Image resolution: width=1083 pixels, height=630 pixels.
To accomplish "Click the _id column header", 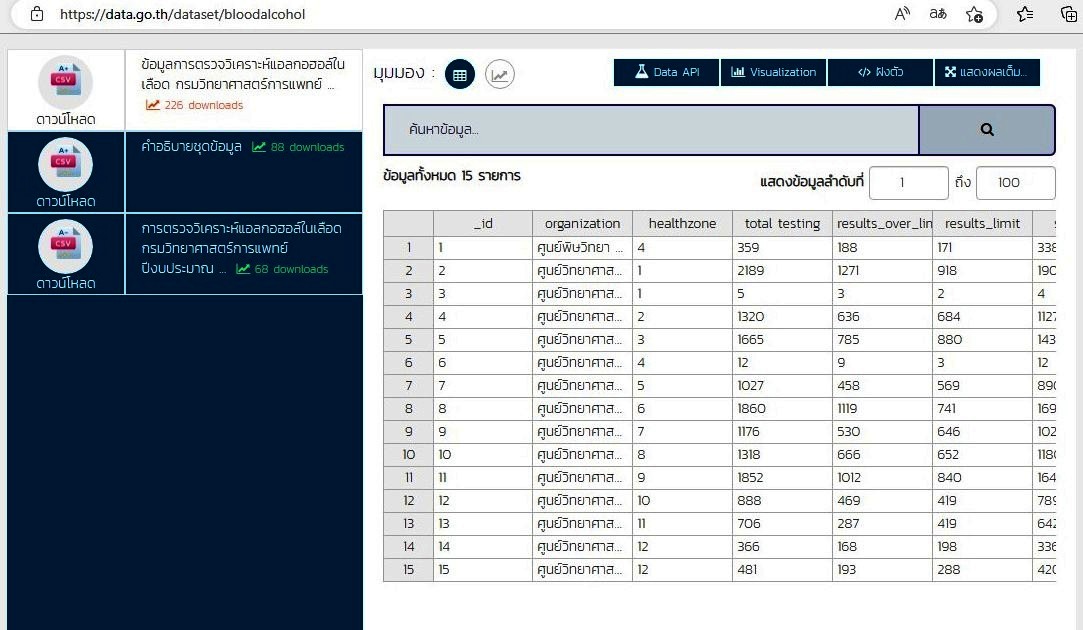I will (x=483, y=223).
